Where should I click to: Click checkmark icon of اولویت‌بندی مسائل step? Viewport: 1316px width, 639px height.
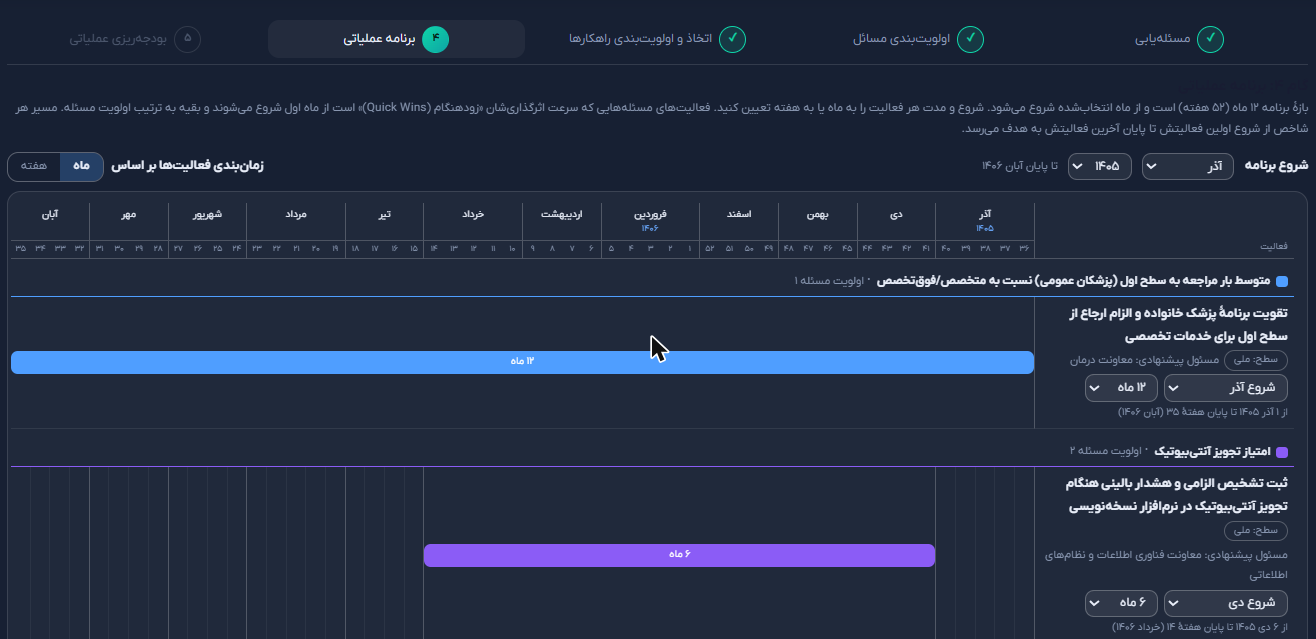pos(971,39)
